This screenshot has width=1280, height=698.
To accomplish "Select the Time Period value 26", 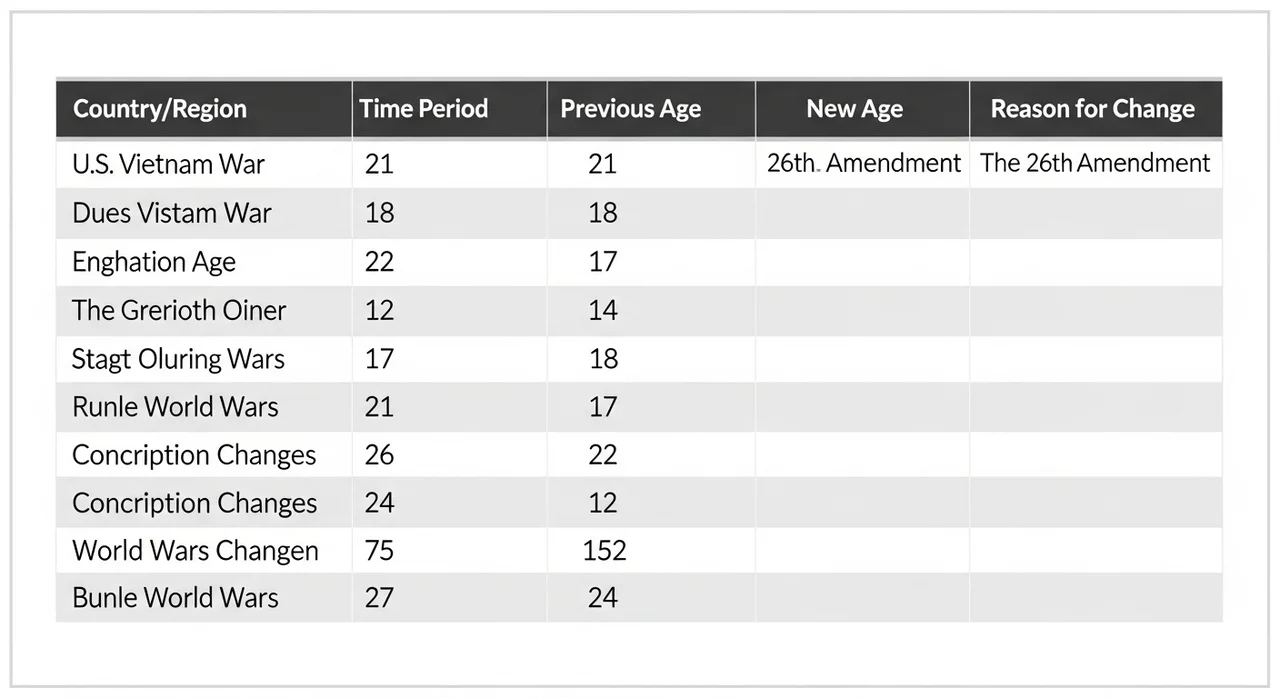I will 379,455.
